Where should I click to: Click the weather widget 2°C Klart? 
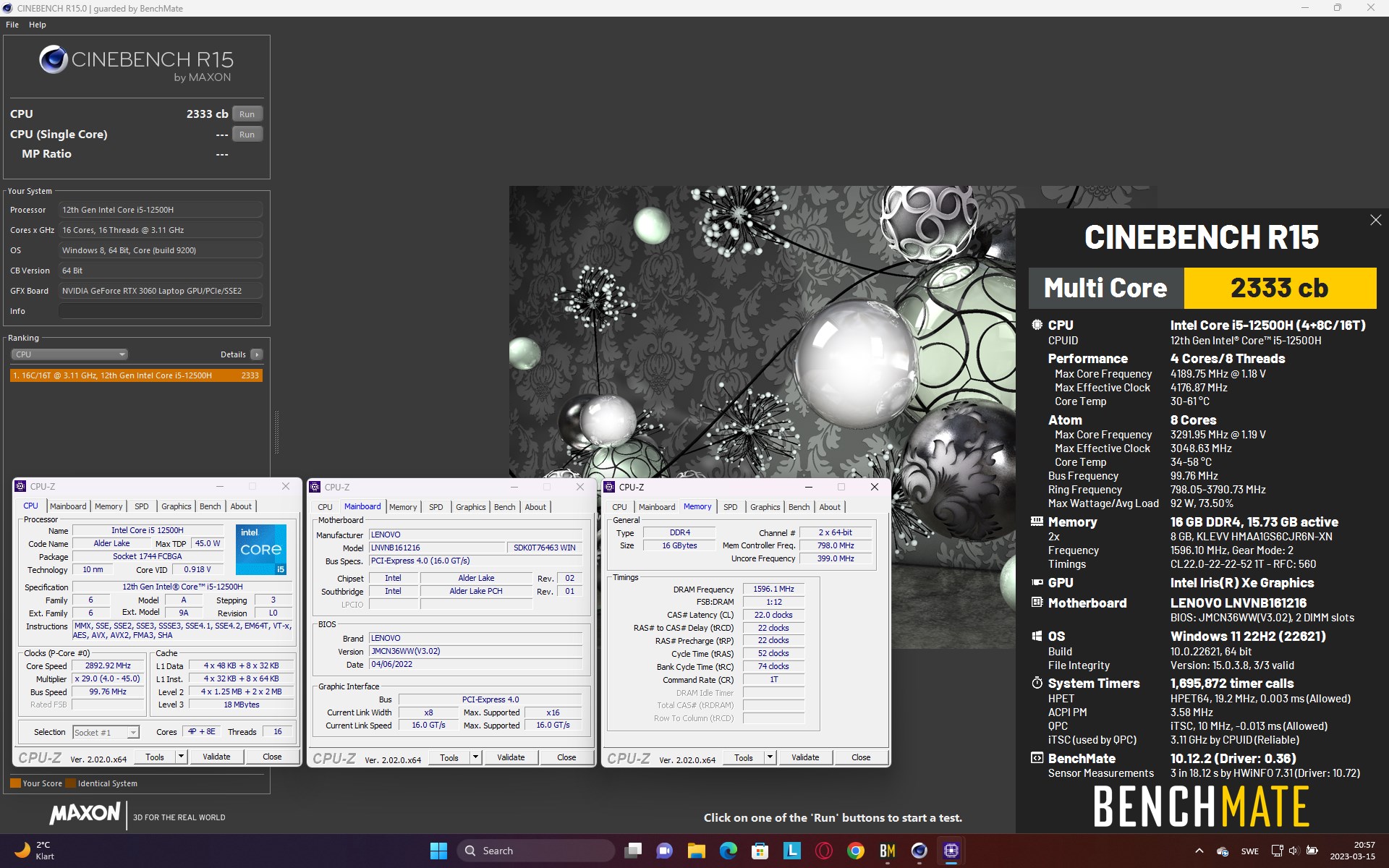tap(35, 851)
